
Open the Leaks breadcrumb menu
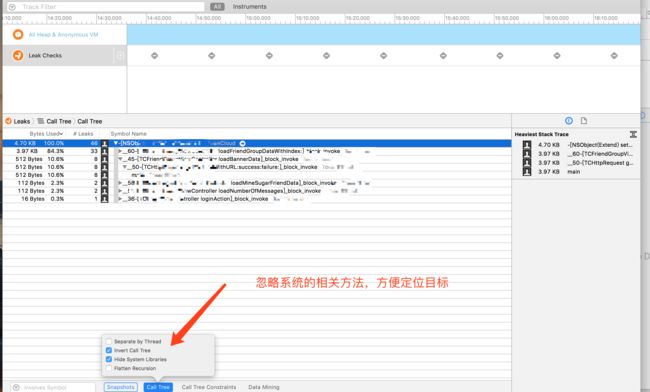22,121
